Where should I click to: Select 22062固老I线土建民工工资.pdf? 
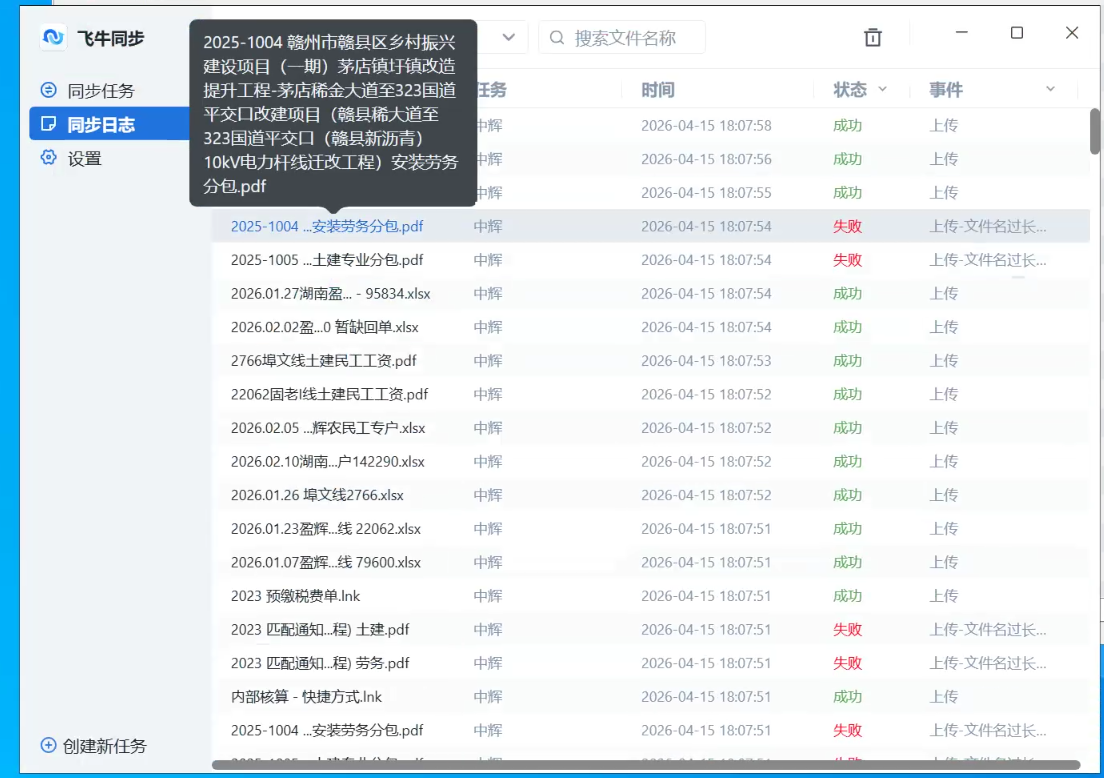coord(651,394)
